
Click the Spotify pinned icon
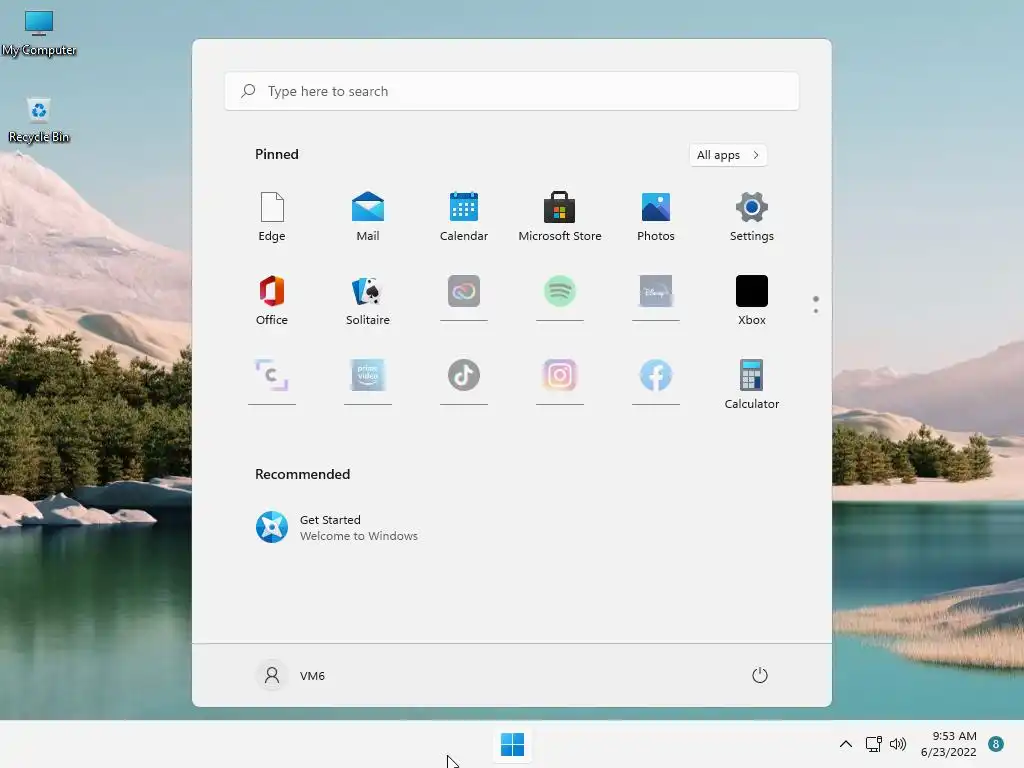[560, 291]
